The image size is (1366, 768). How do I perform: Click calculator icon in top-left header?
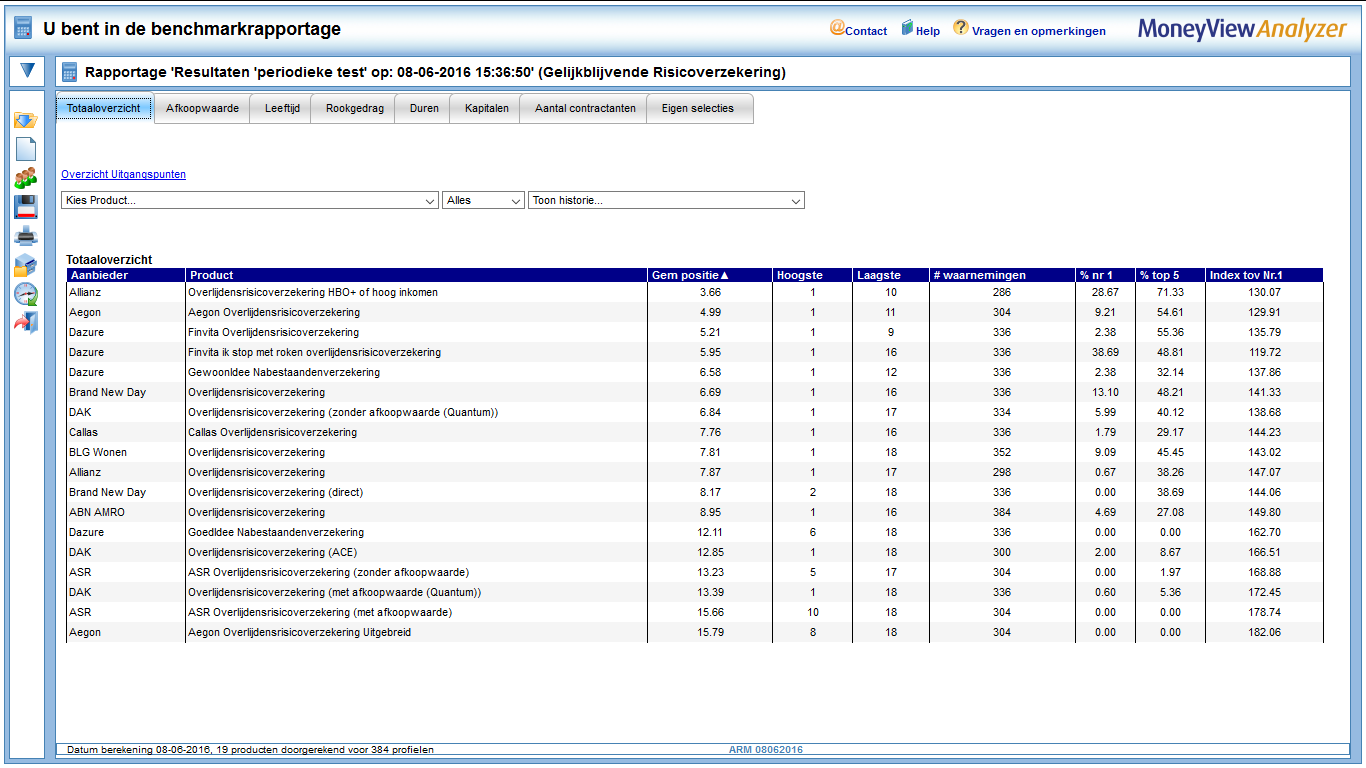pos(23,29)
